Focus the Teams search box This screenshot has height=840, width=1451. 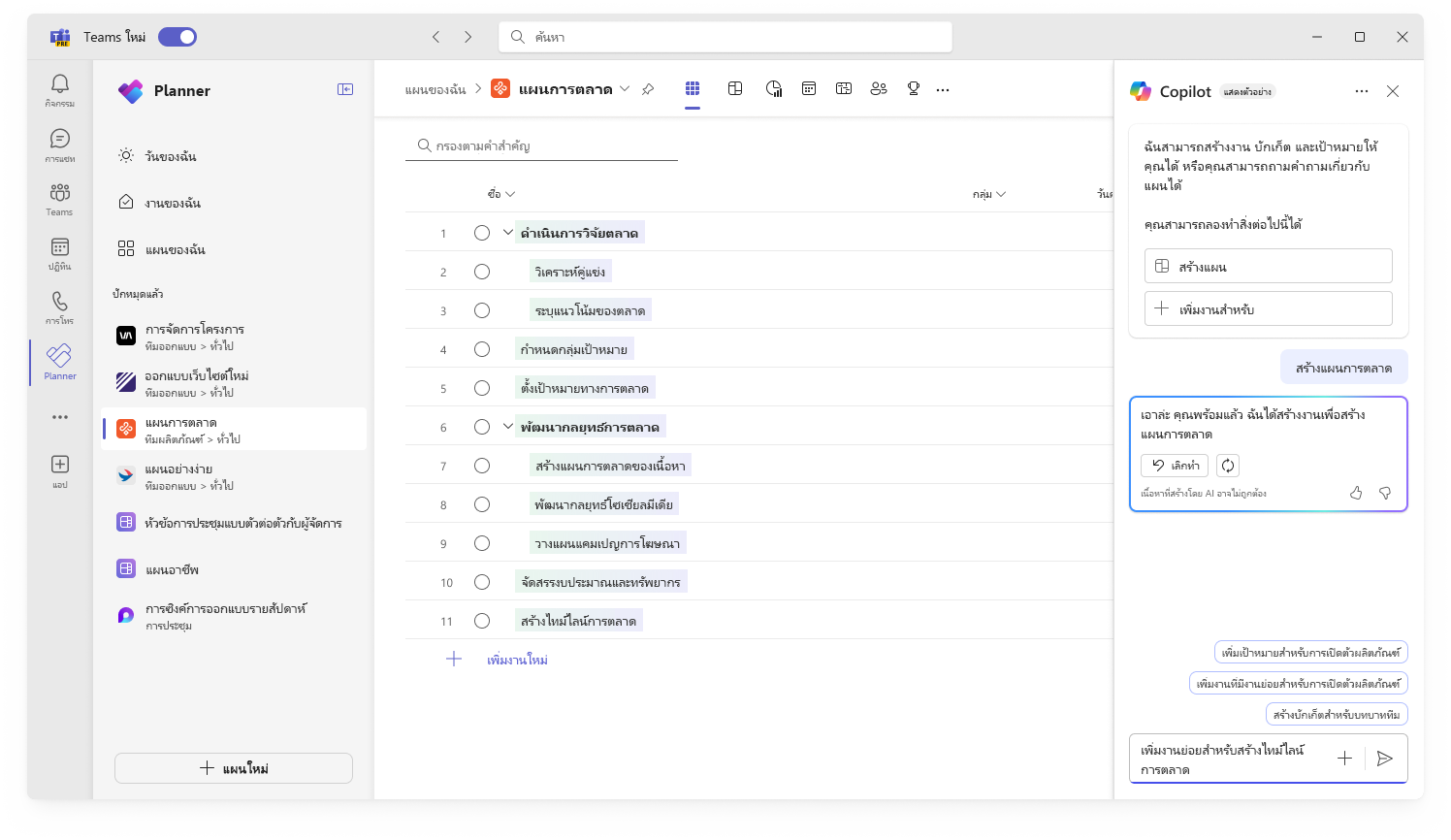click(x=725, y=37)
